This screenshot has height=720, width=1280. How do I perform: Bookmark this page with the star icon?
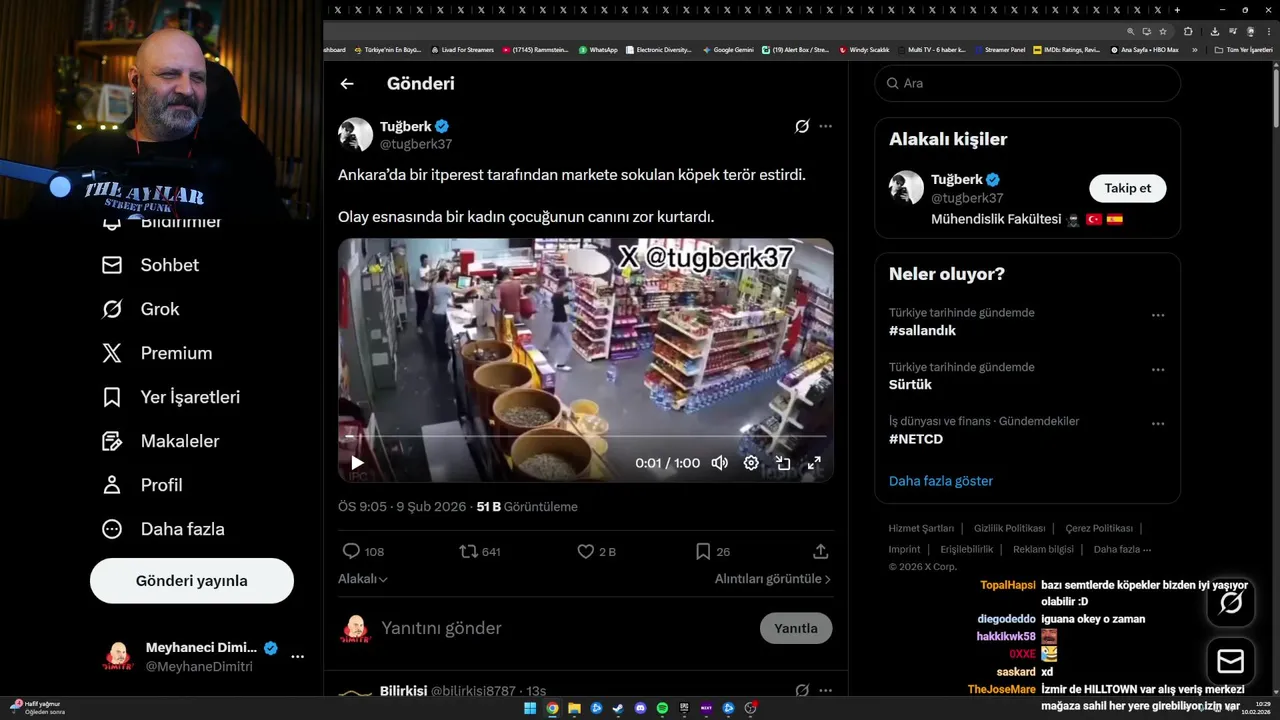click(1161, 31)
